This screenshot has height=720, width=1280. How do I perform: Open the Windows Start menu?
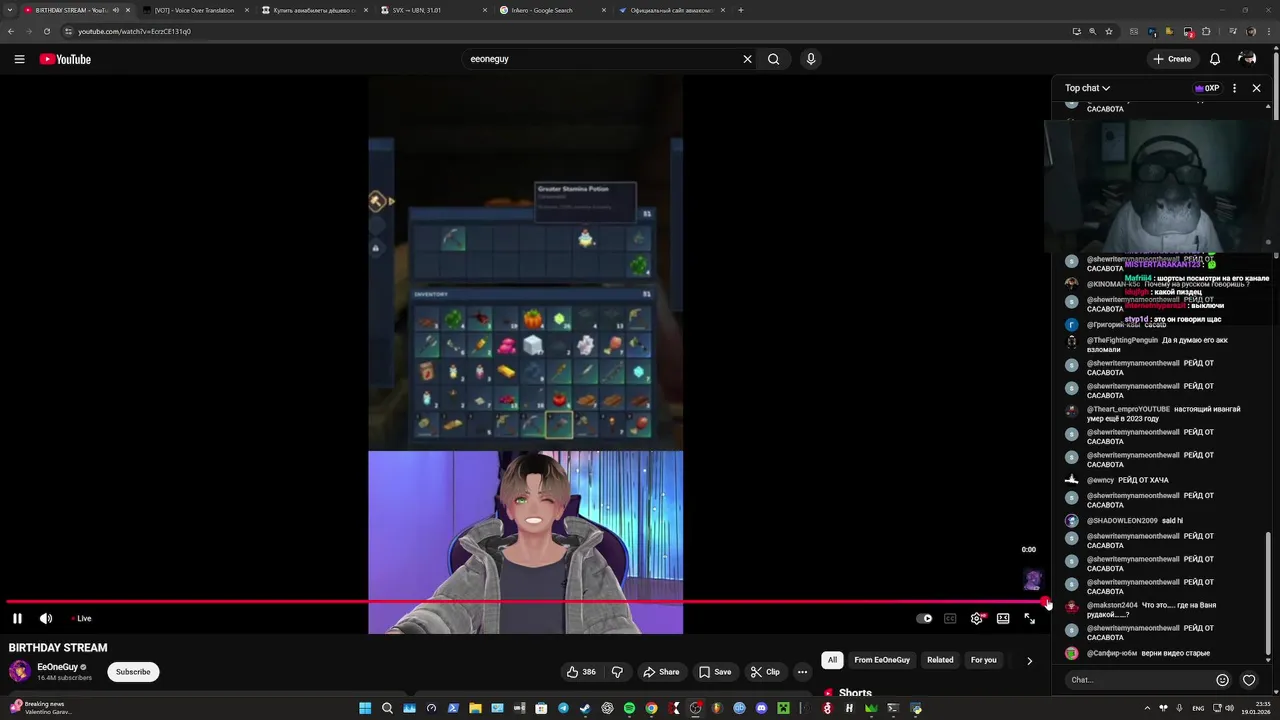point(365,708)
